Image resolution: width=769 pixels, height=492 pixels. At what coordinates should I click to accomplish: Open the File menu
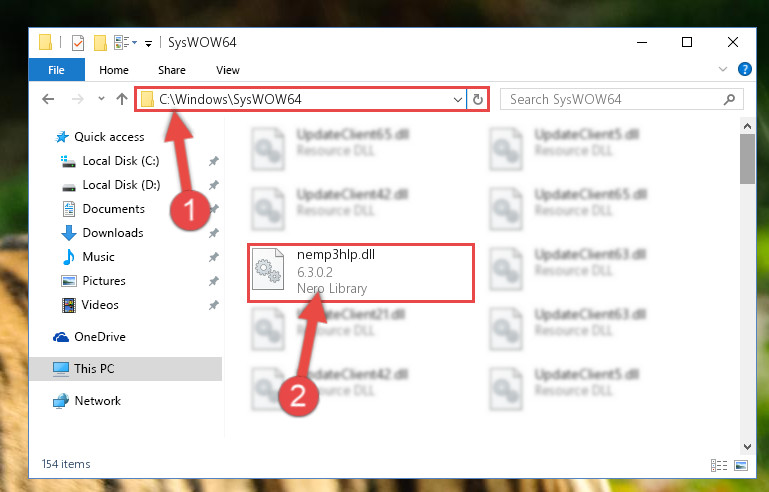point(56,70)
